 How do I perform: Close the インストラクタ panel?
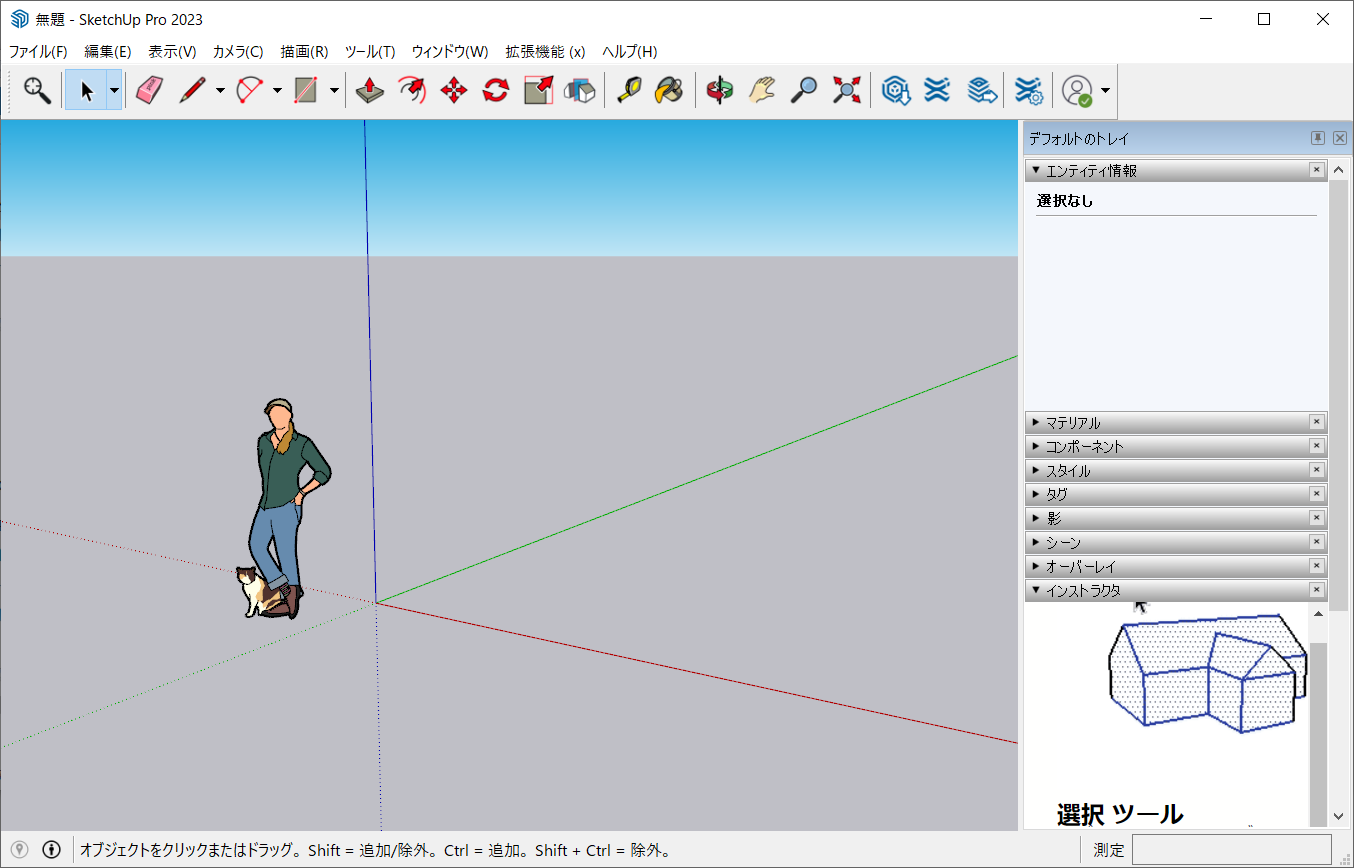pyautogui.click(x=1317, y=591)
